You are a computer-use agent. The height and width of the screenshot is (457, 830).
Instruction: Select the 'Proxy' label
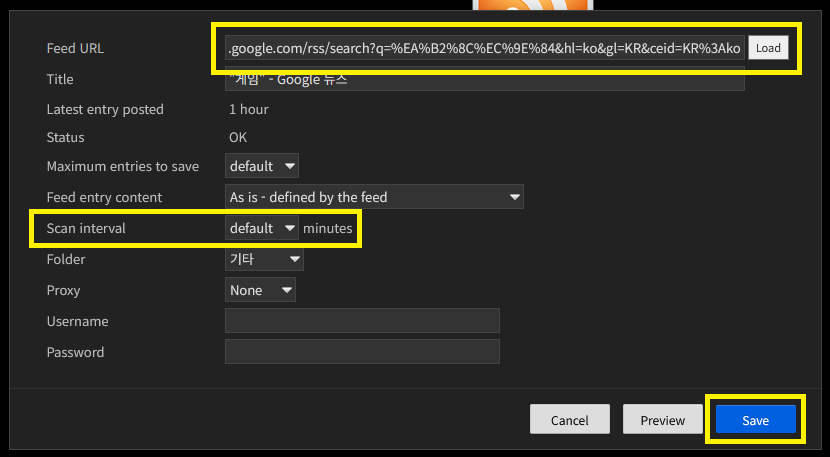coord(64,290)
